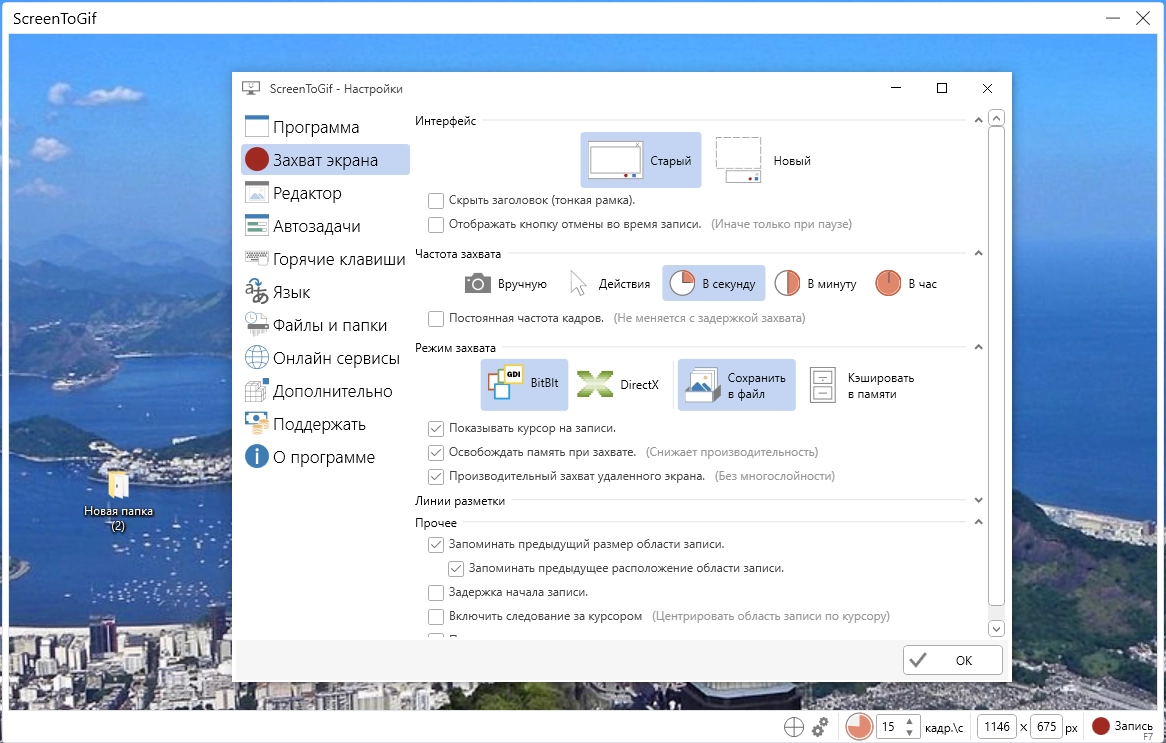Click scrollbar up arrow in settings
The image size is (1166, 743).
tap(996, 118)
